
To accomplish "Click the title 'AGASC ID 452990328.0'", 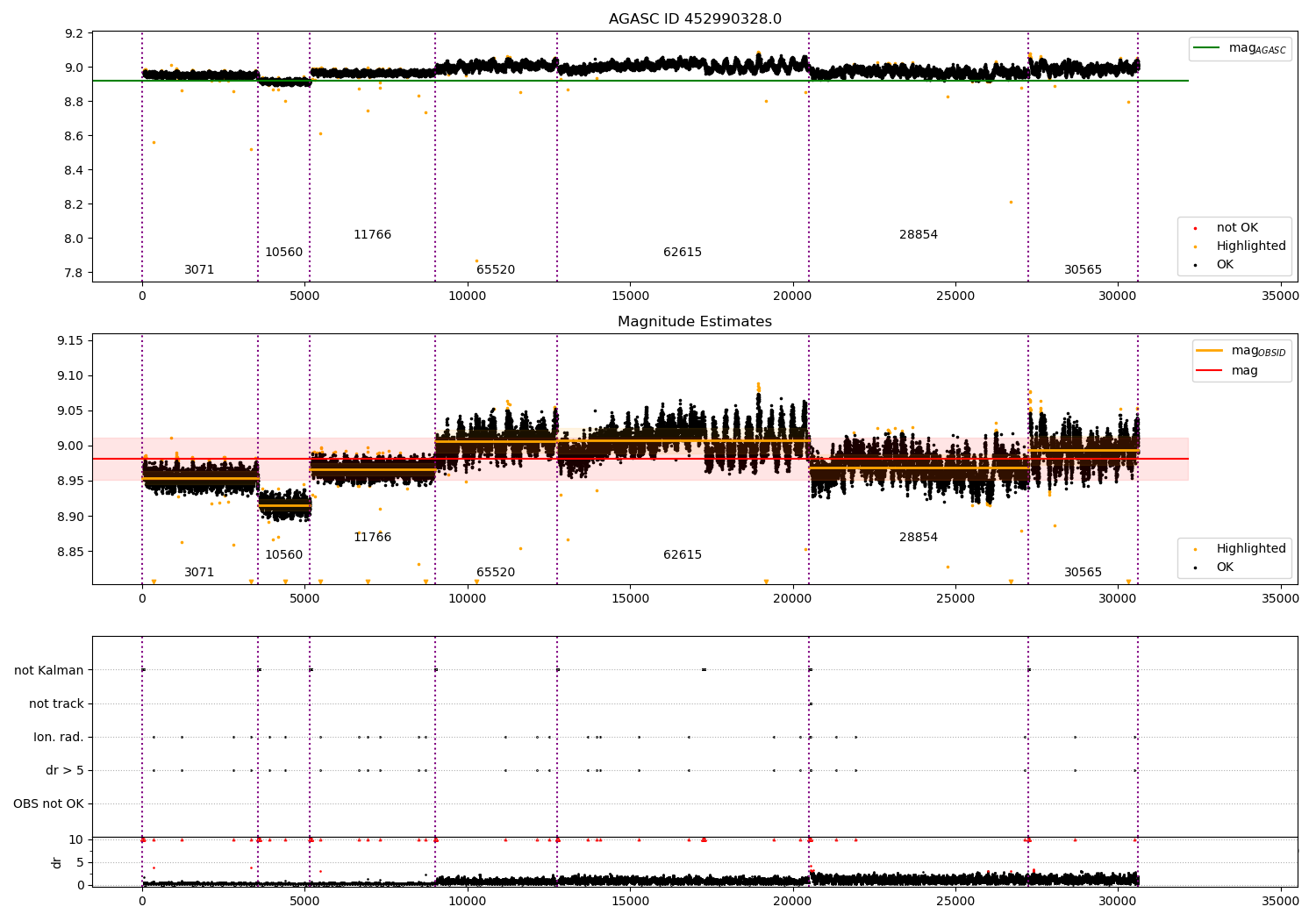I will coord(695,19).
